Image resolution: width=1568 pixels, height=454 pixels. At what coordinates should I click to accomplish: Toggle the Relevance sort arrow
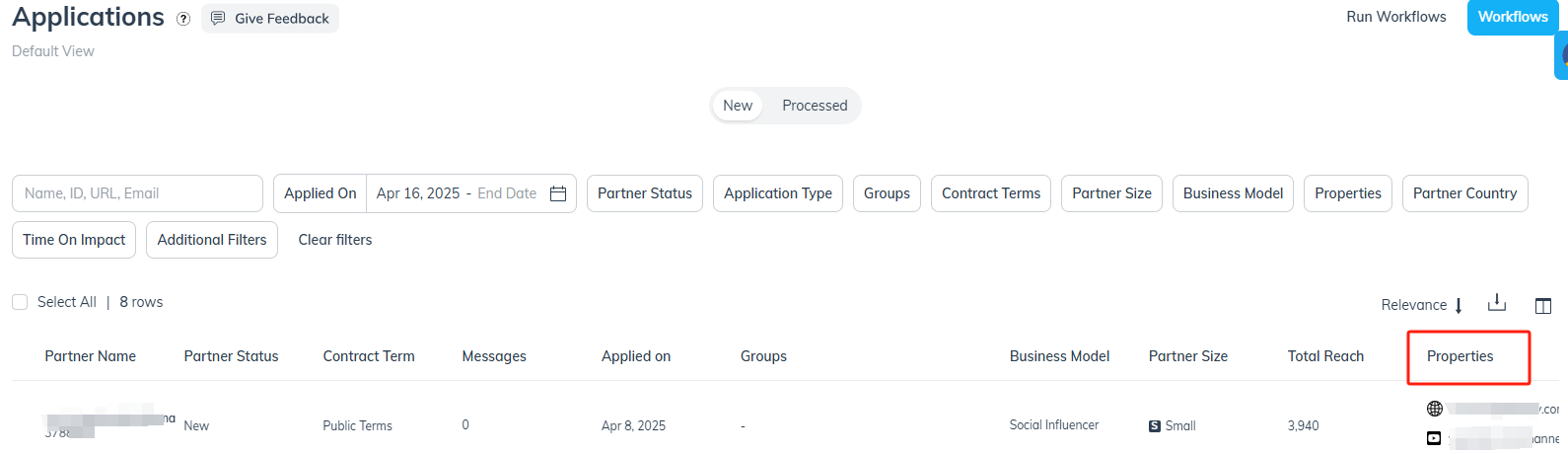coord(1459,306)
